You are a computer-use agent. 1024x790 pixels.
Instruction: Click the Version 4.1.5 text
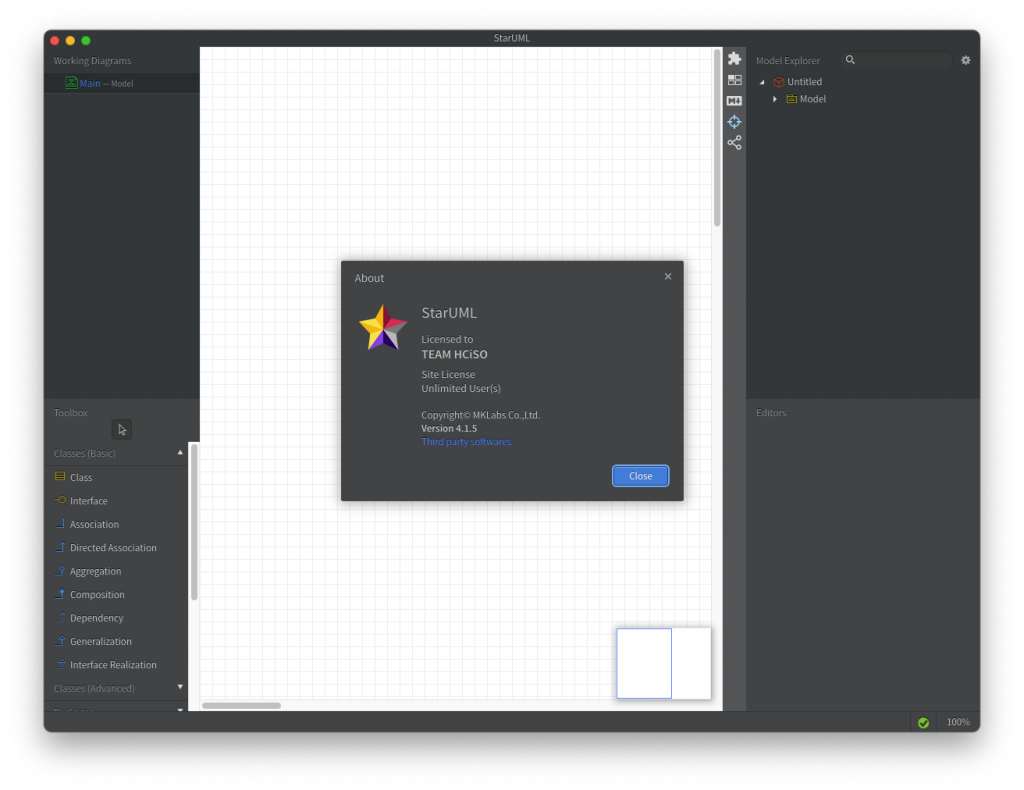[449, 428]
